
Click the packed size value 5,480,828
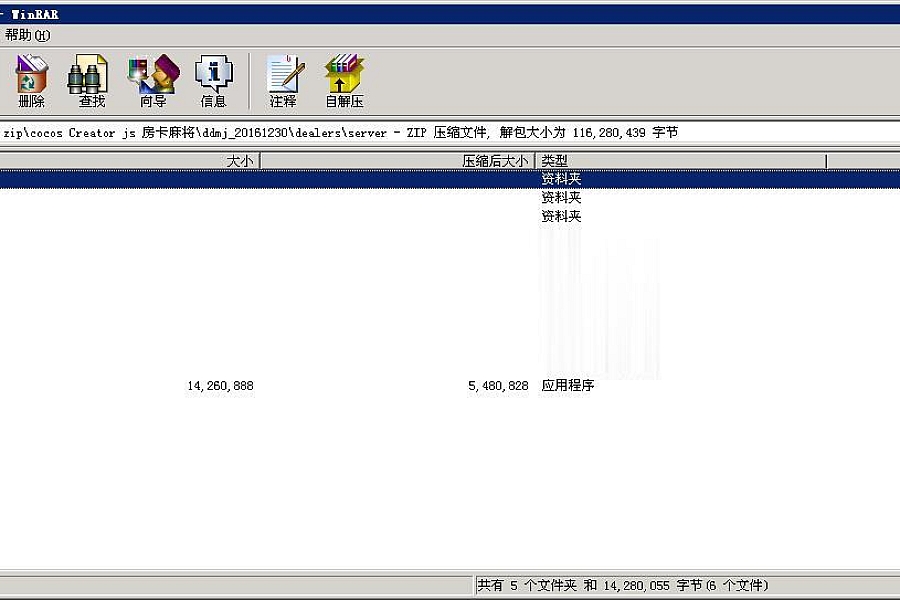(498, 386)
